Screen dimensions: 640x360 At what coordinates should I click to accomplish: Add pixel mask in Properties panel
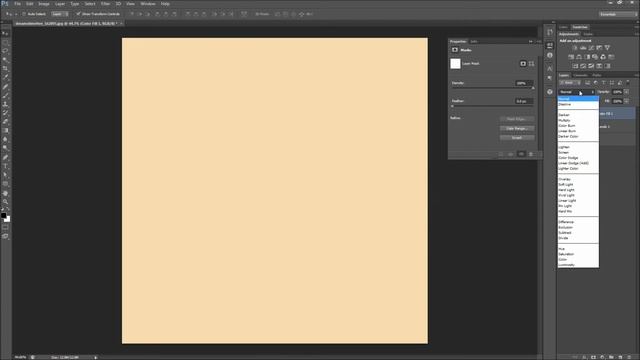coord(523,64)
